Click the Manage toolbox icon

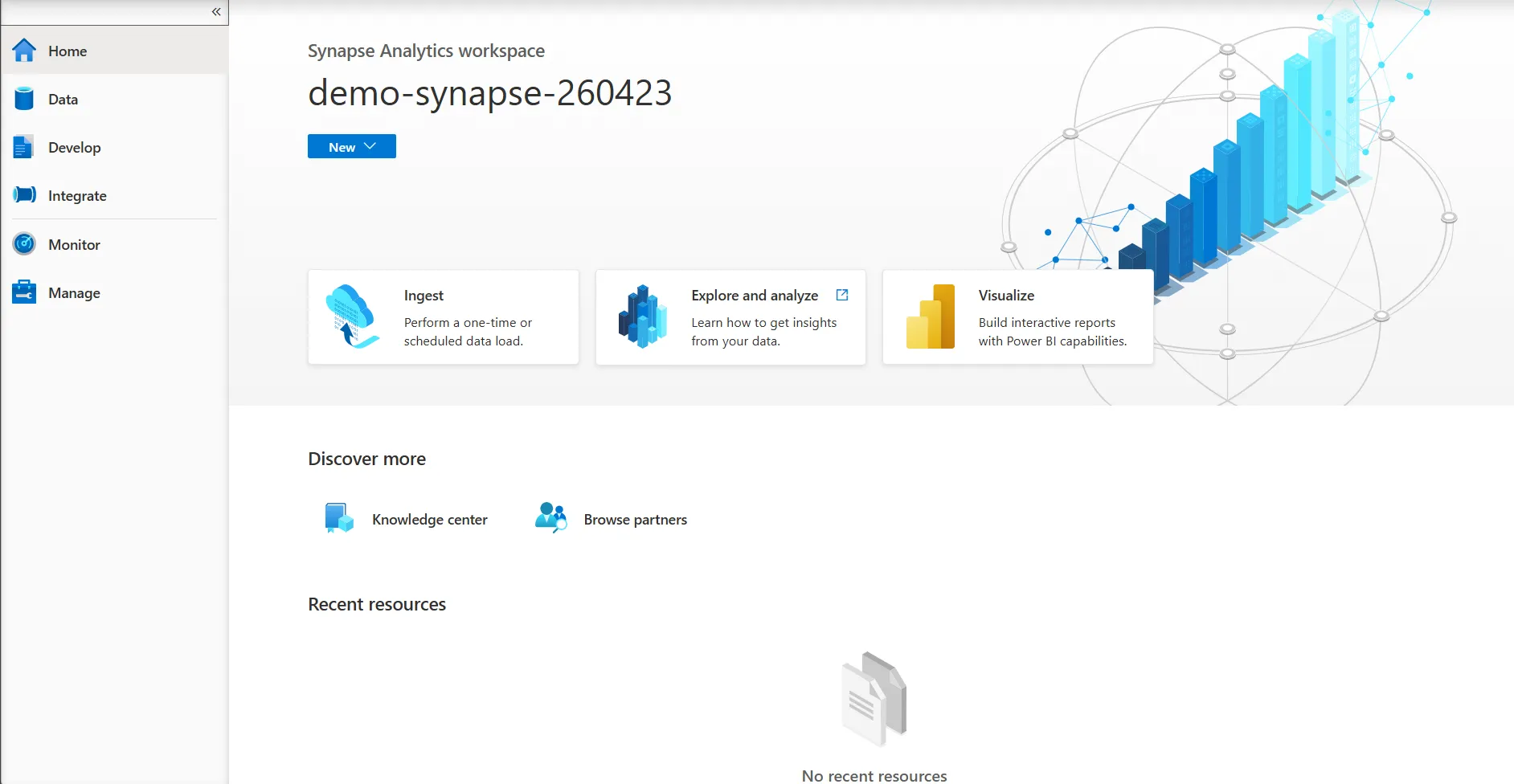(24, 292)
